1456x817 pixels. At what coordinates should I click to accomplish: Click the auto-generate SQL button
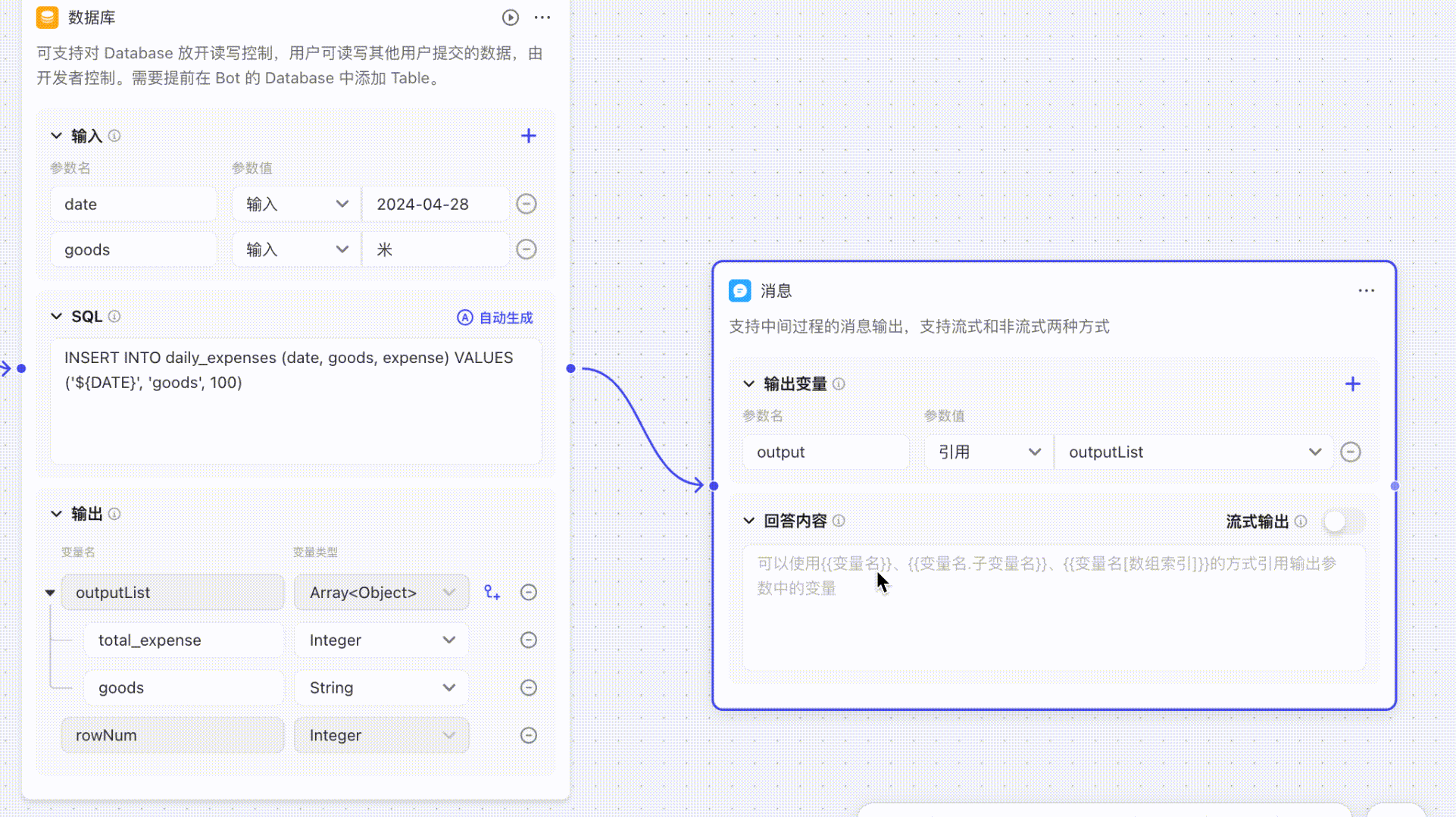coord(495,318)
